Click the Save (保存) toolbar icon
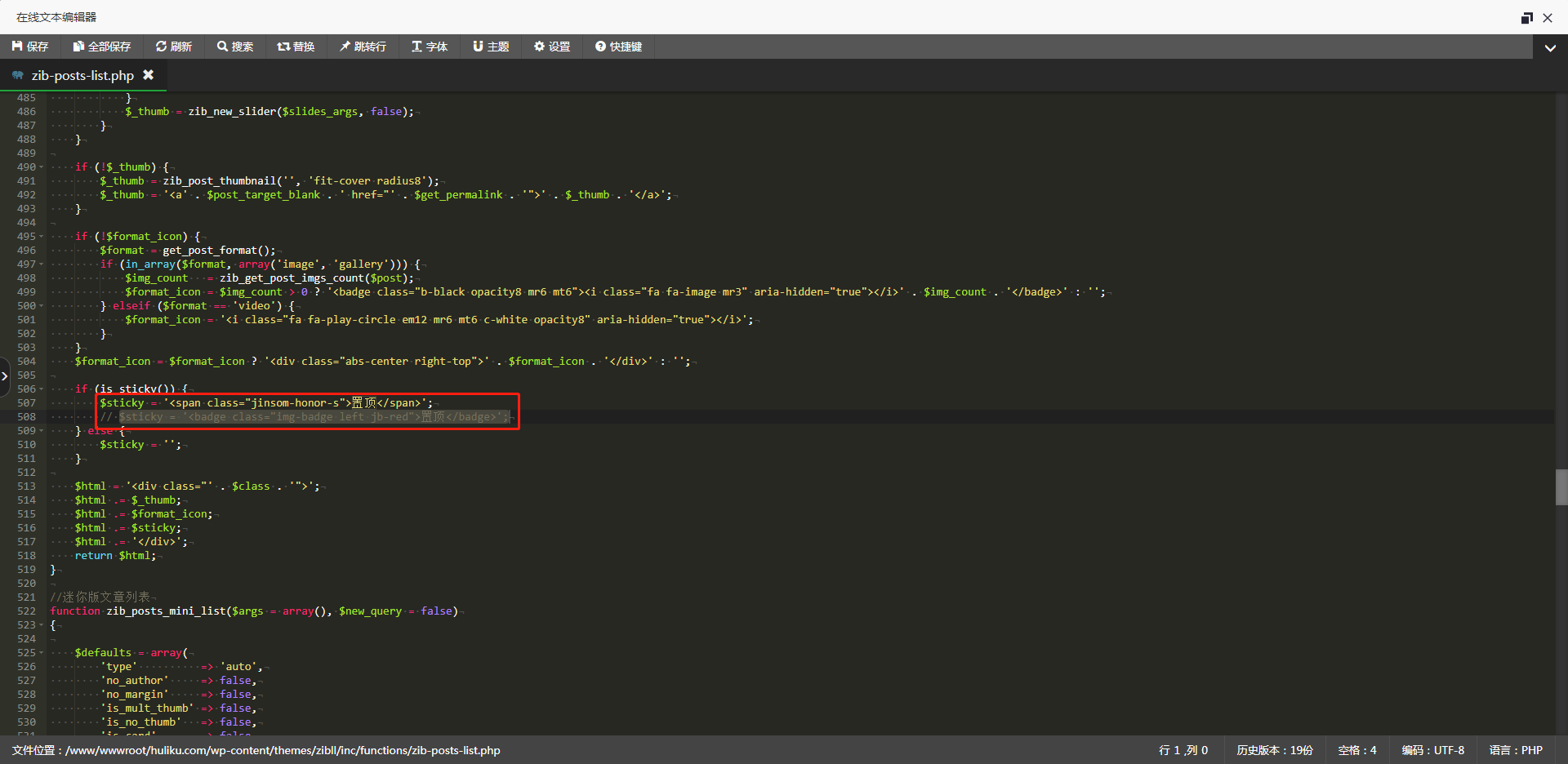 pos(30,47)
